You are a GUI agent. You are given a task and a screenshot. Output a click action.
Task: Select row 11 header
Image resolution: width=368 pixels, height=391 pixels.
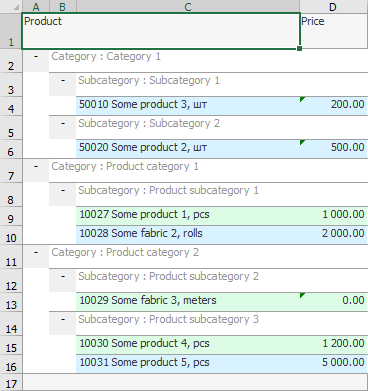[11, 257]
